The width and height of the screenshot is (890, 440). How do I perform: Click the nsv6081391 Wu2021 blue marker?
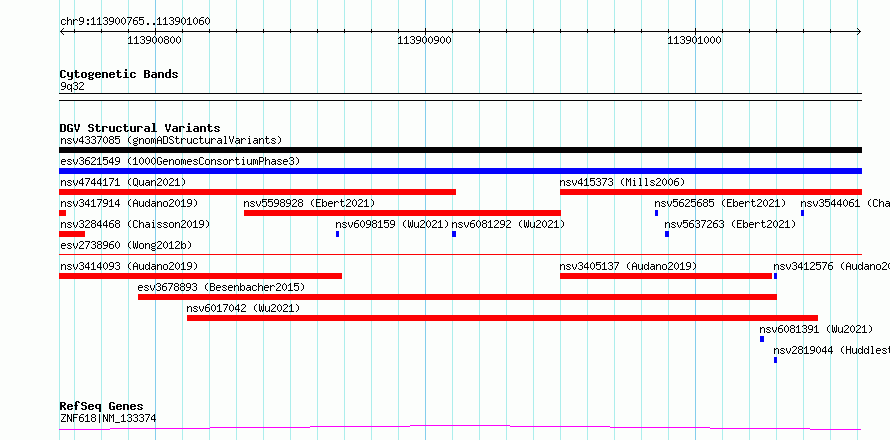click(x=762, y=339)
